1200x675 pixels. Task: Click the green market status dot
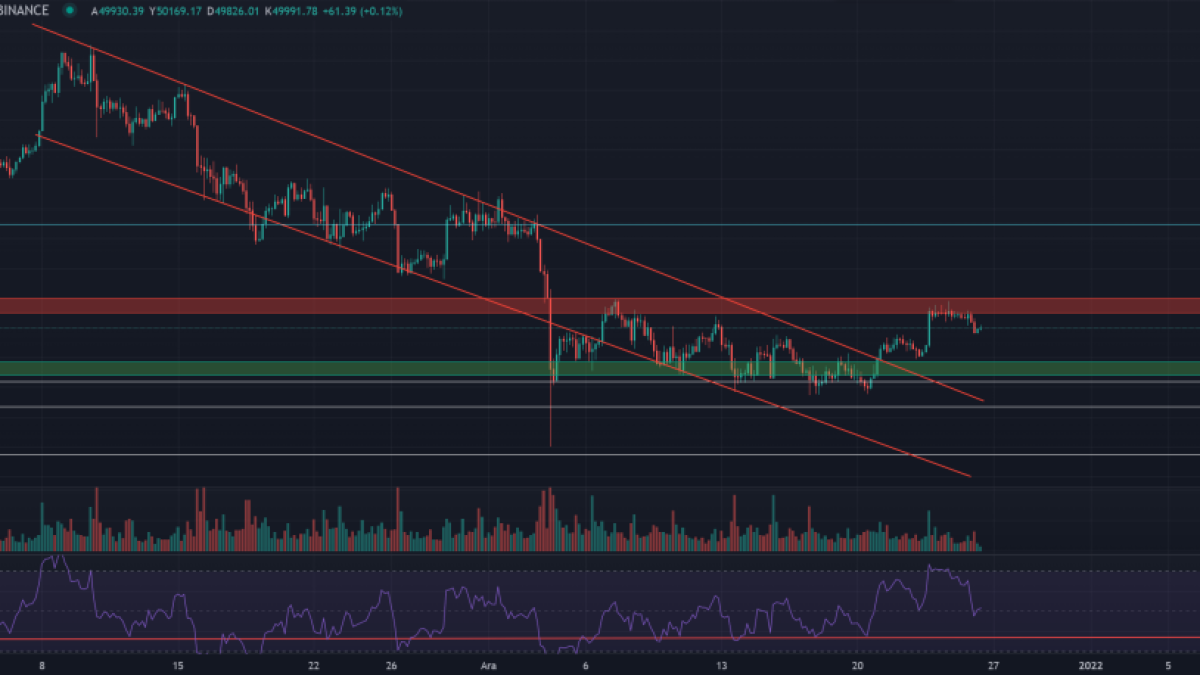[x=70, y=10]
